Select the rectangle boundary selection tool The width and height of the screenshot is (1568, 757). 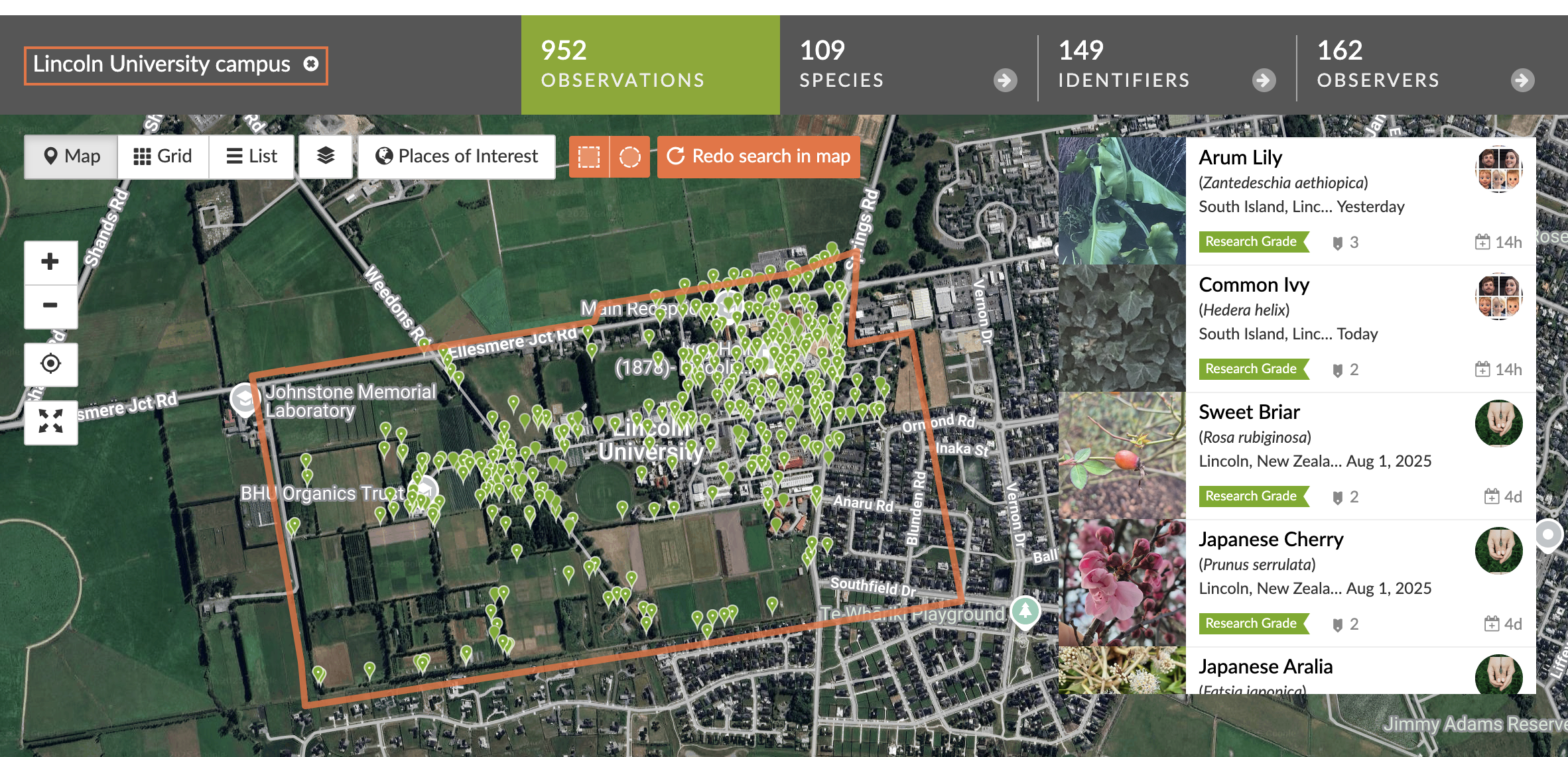(588, 156)
